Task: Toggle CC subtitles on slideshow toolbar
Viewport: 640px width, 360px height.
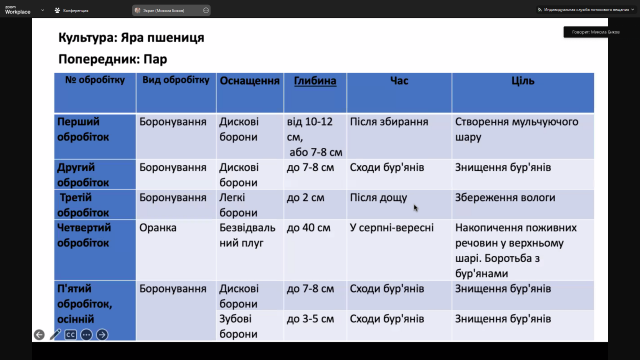Action: click(x=71, y=335)
